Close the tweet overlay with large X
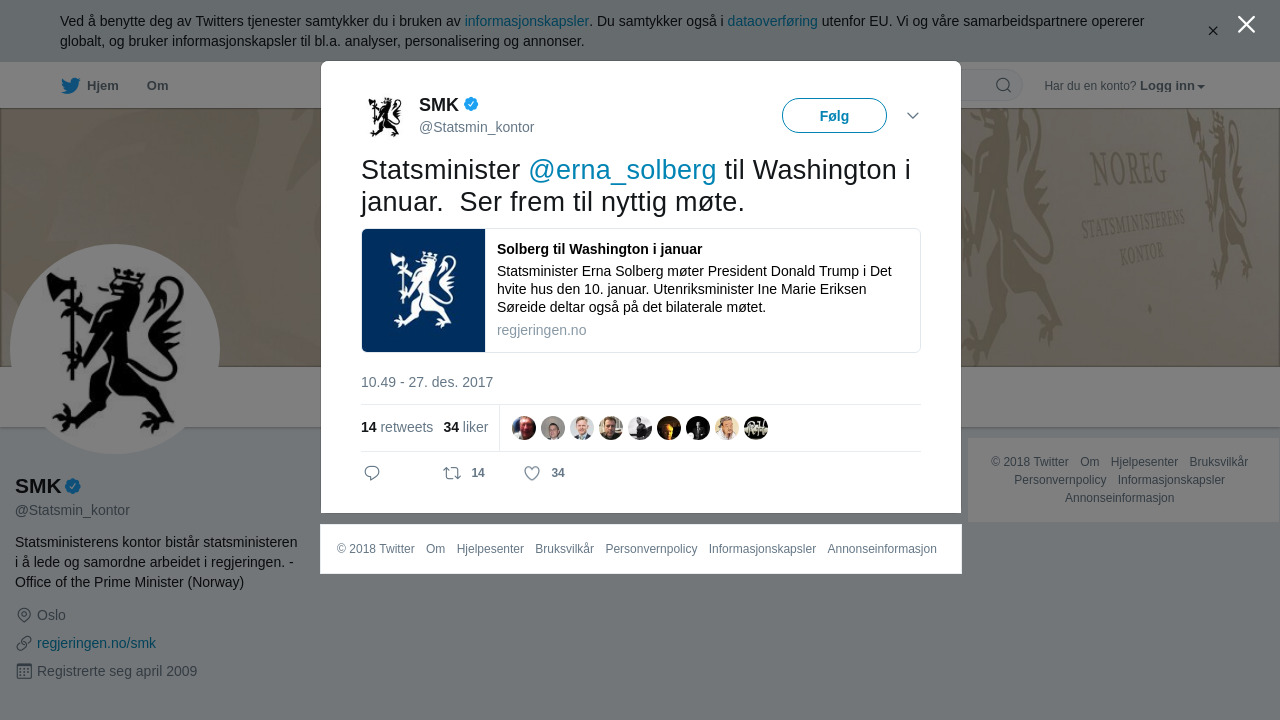 (1246, 24)
